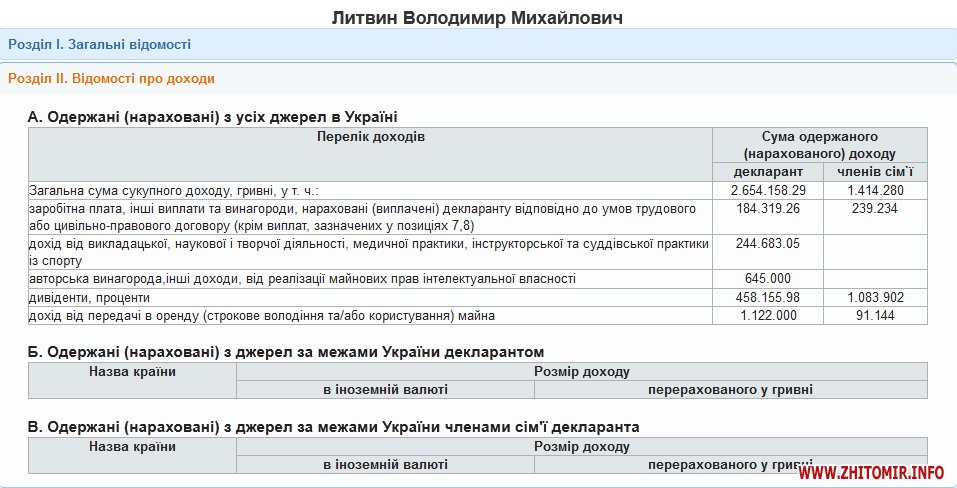Select the Перелік доходів column header

(370, 136)
